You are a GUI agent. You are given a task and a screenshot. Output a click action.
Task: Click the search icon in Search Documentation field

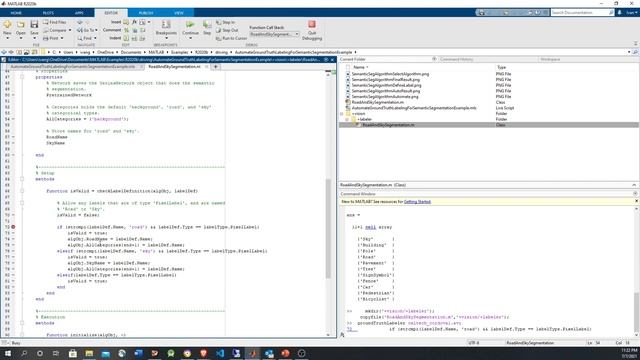(611, 13)
